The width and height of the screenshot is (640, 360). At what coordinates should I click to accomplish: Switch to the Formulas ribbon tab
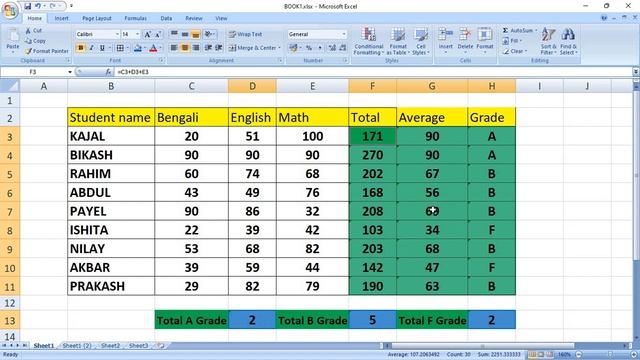click(x=136, y=18)
